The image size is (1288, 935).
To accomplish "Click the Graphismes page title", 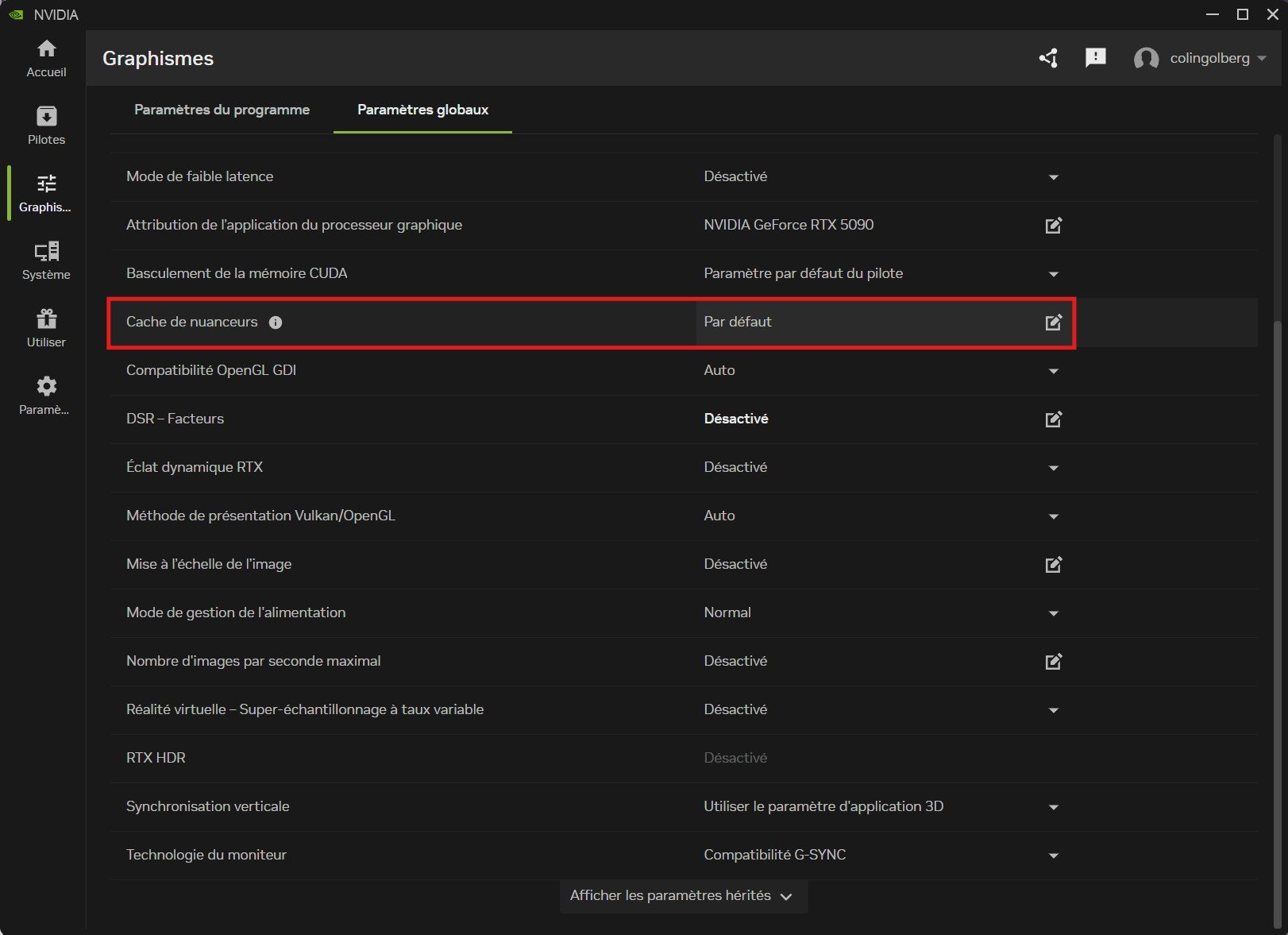I will coord(158,58).
